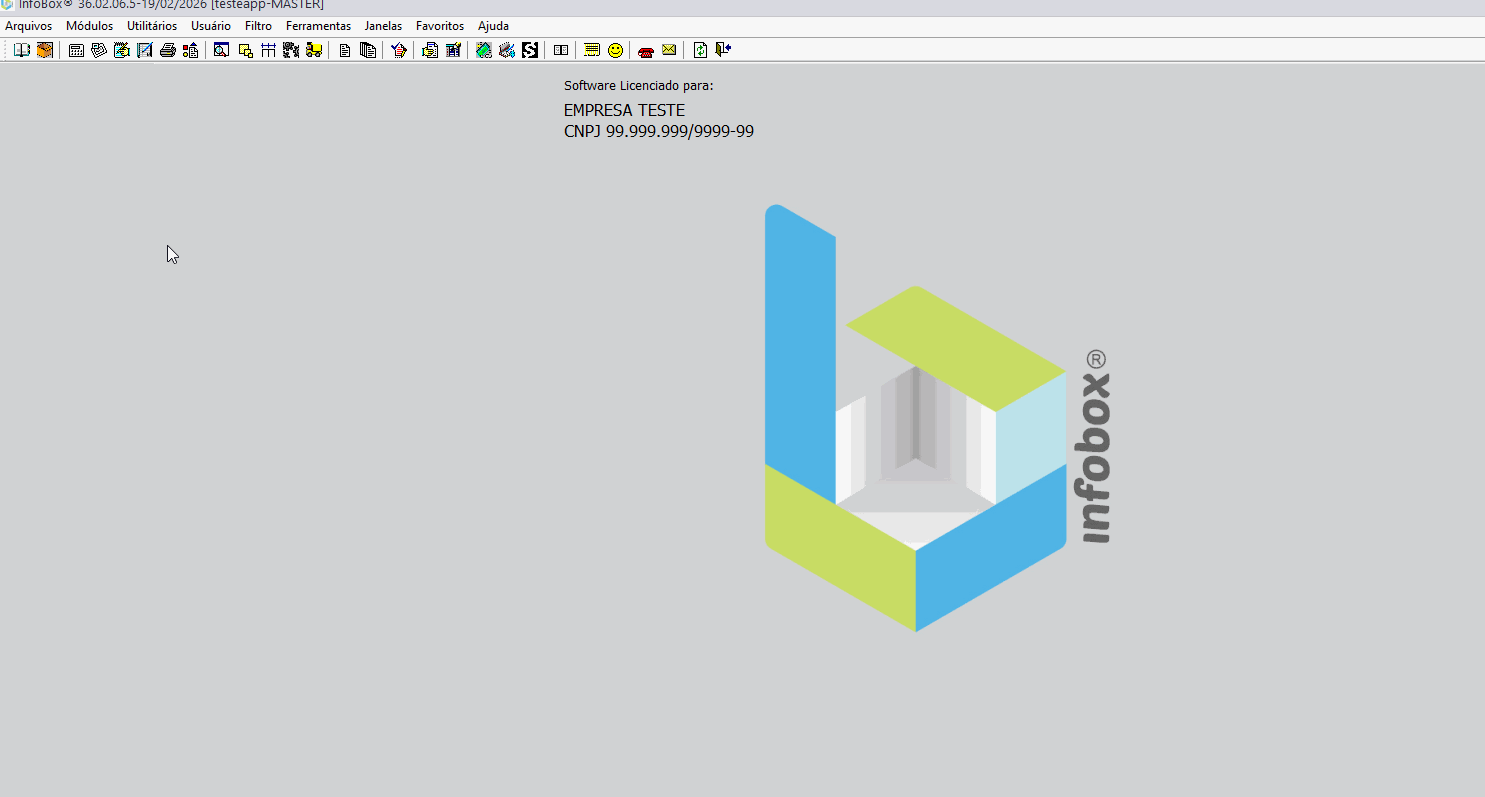Click the orange box icon in toolbar
Viewport: 1485px width, 797px height.
pyautogui.click(x=45, y=50)
